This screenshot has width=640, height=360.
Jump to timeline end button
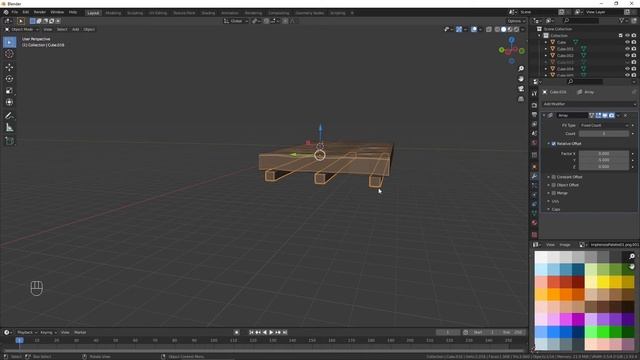click(x=285, y=333)
